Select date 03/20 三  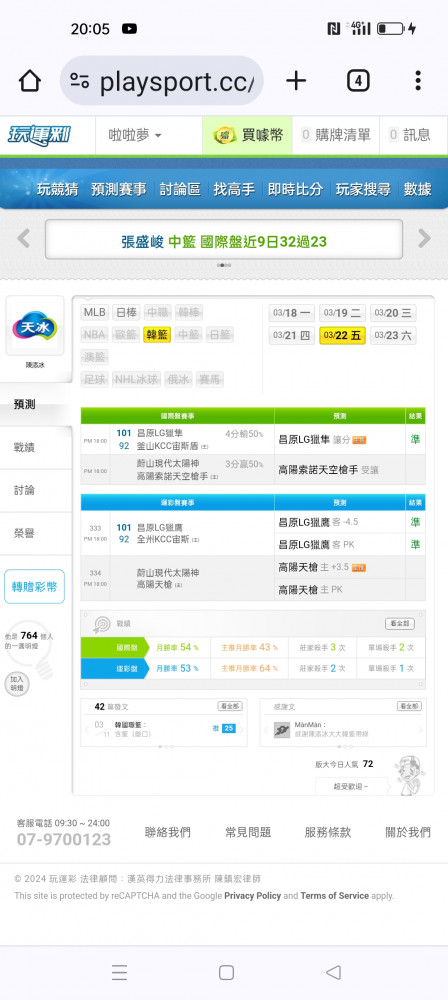393,312
